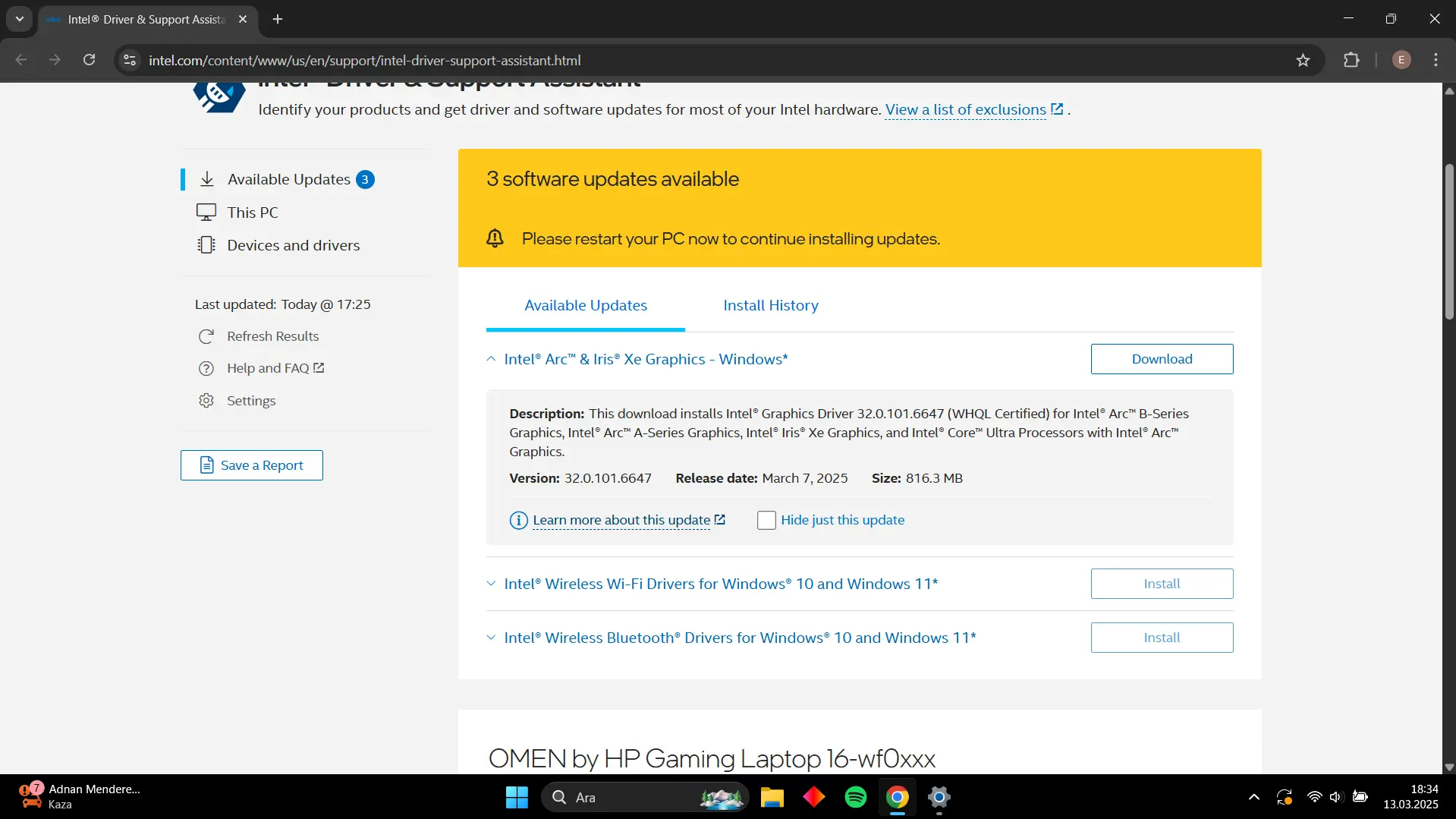
Task: Click the Save a Report document icon
Action: pyautogui.click(x=206, y=465)
